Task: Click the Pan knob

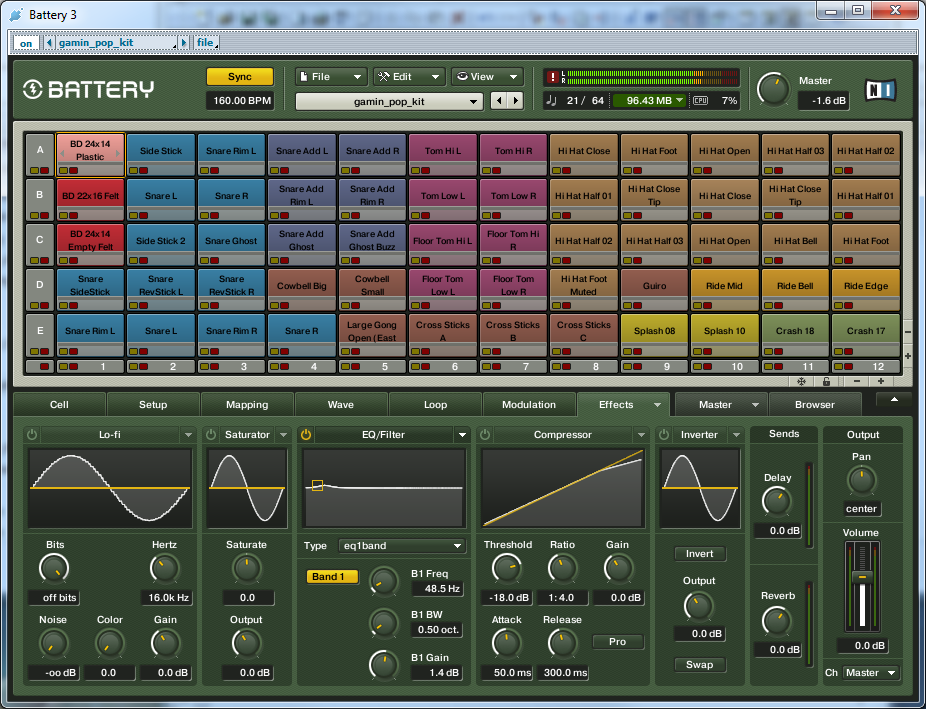Action: pos(861,480)
